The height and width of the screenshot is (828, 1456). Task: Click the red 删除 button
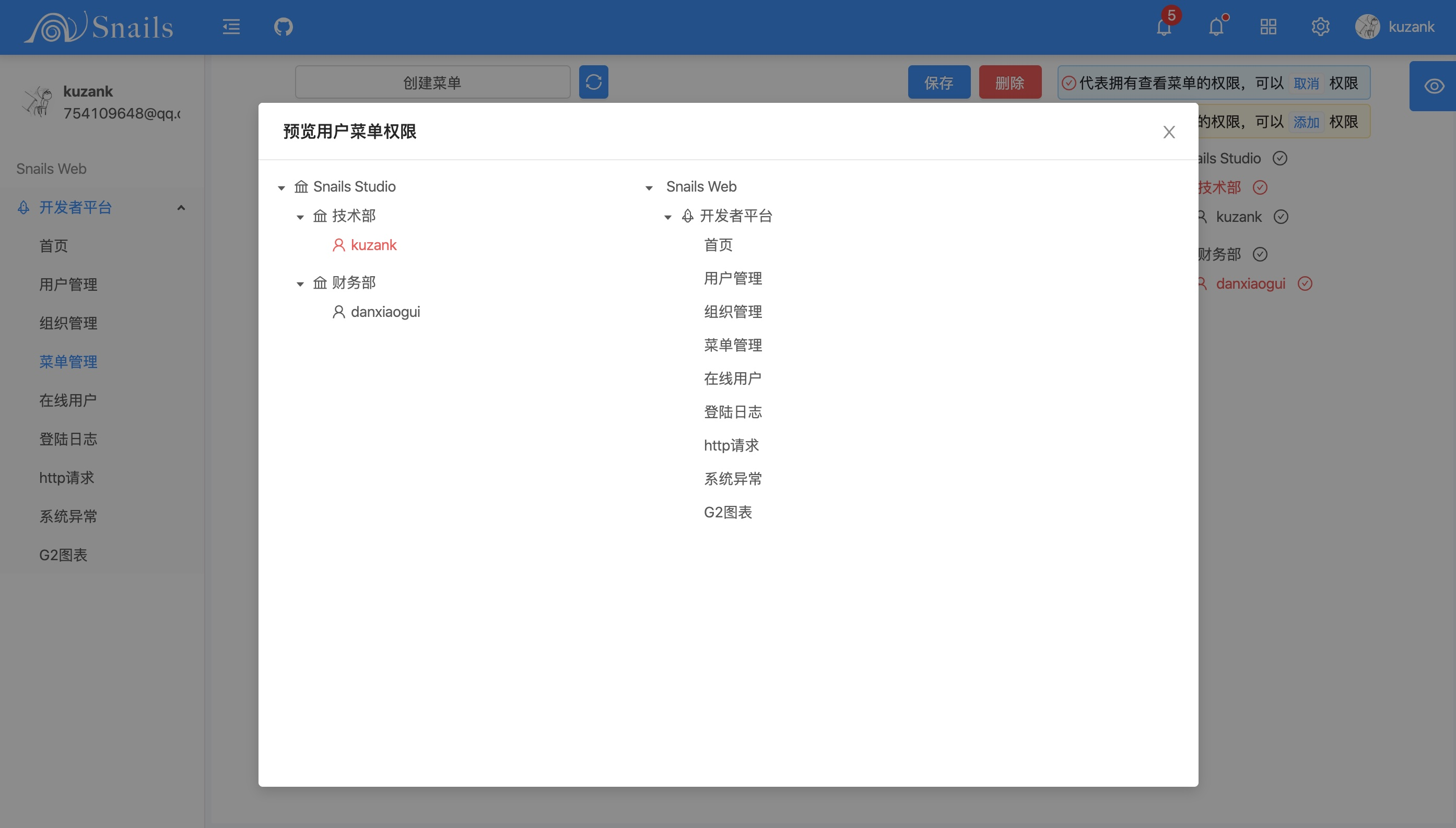(1009, 82)
